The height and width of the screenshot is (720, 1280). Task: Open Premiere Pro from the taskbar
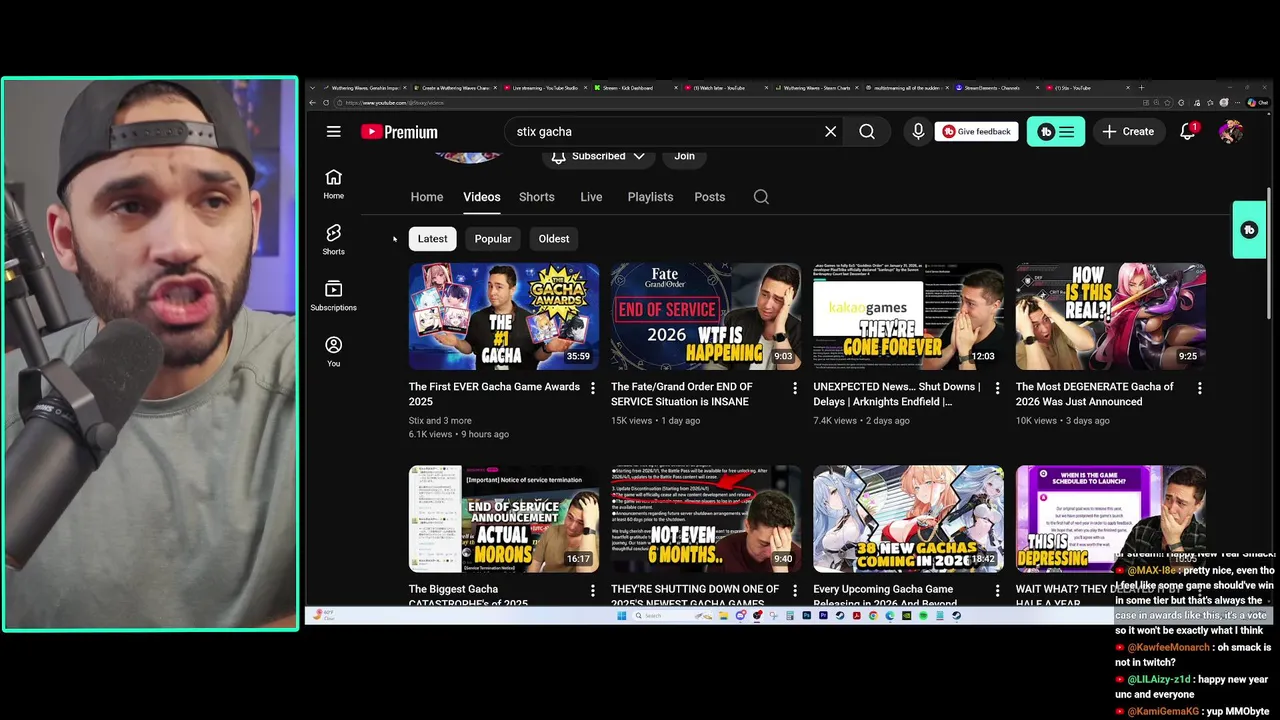[x=823, y=616]
